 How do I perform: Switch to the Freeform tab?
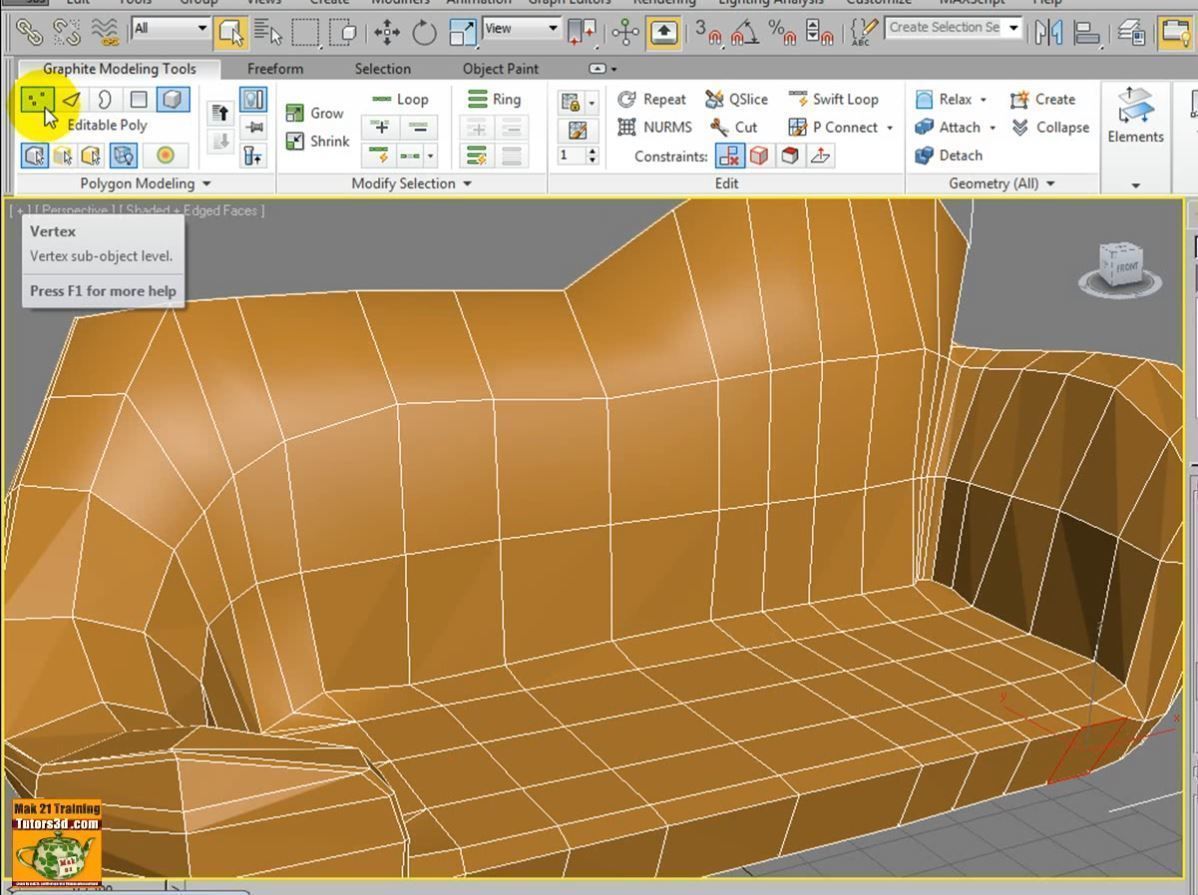[x=275, y=69]
